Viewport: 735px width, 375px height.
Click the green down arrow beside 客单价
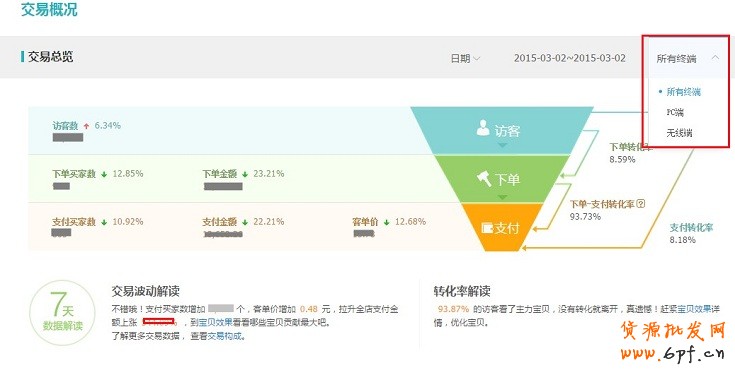[x=386, y=222]
